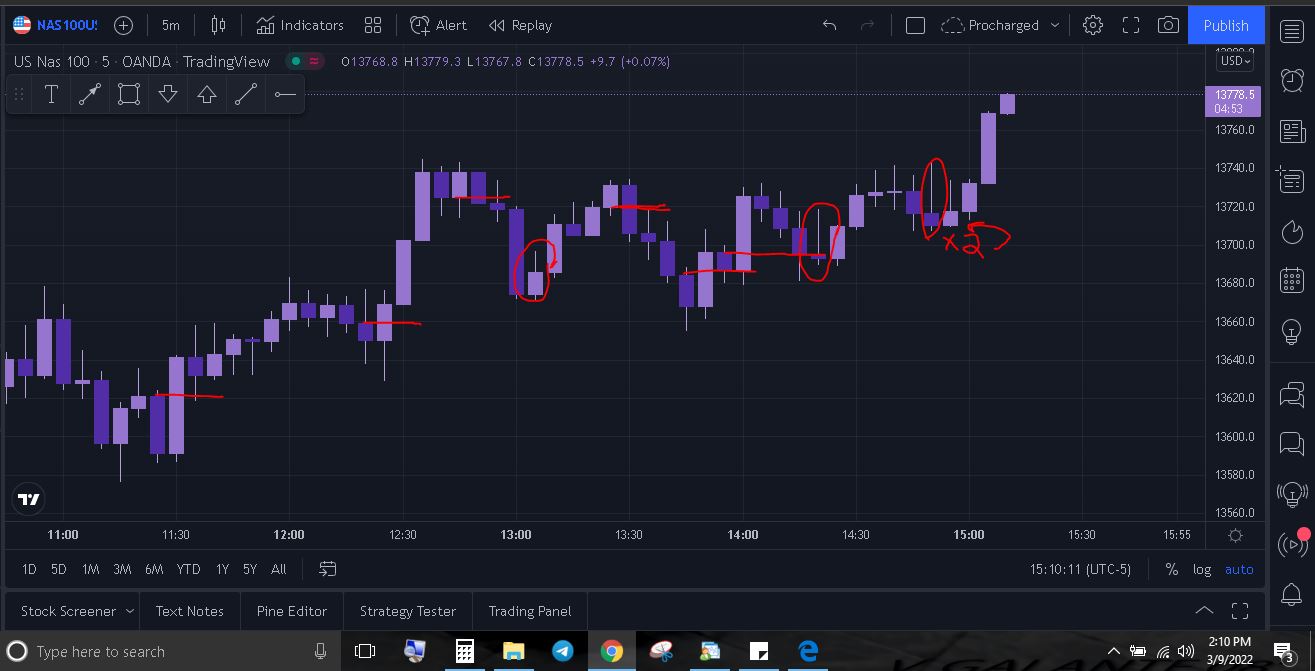This screenshot has height=671, width=1315.
Task: Select the Text drawing tool
Action: point(51,94)
